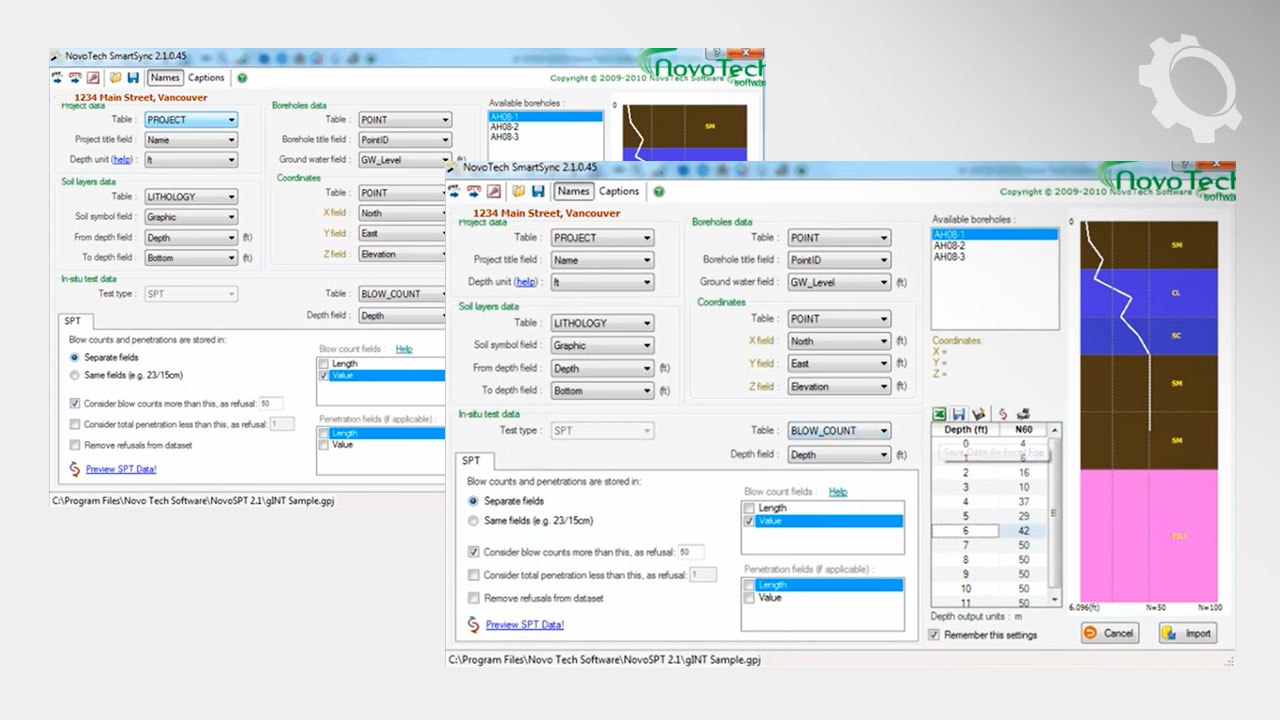The height and width of the screenshot is (720, 1280).
Task: Toggle the 'Remember this settings' checkbox
Action: [934, 635]
